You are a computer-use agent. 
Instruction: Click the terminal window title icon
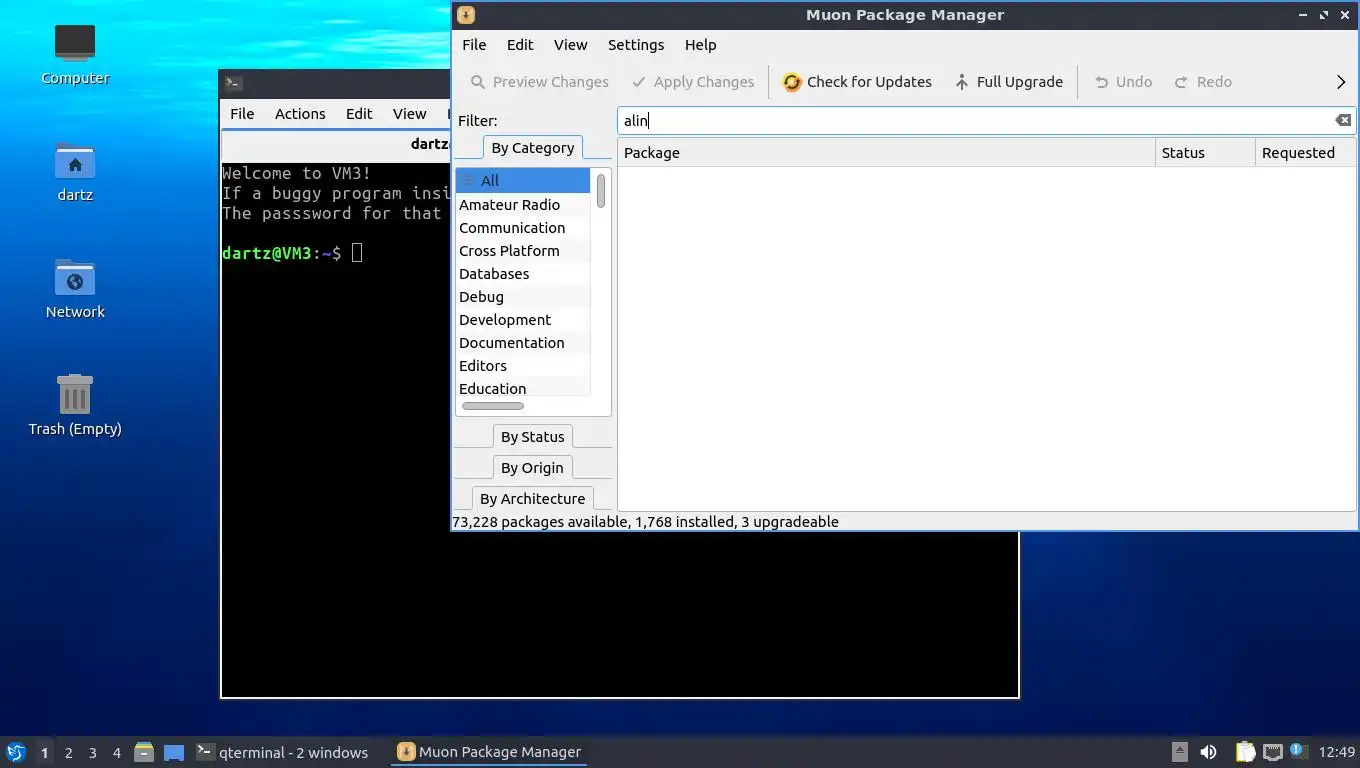233,84
